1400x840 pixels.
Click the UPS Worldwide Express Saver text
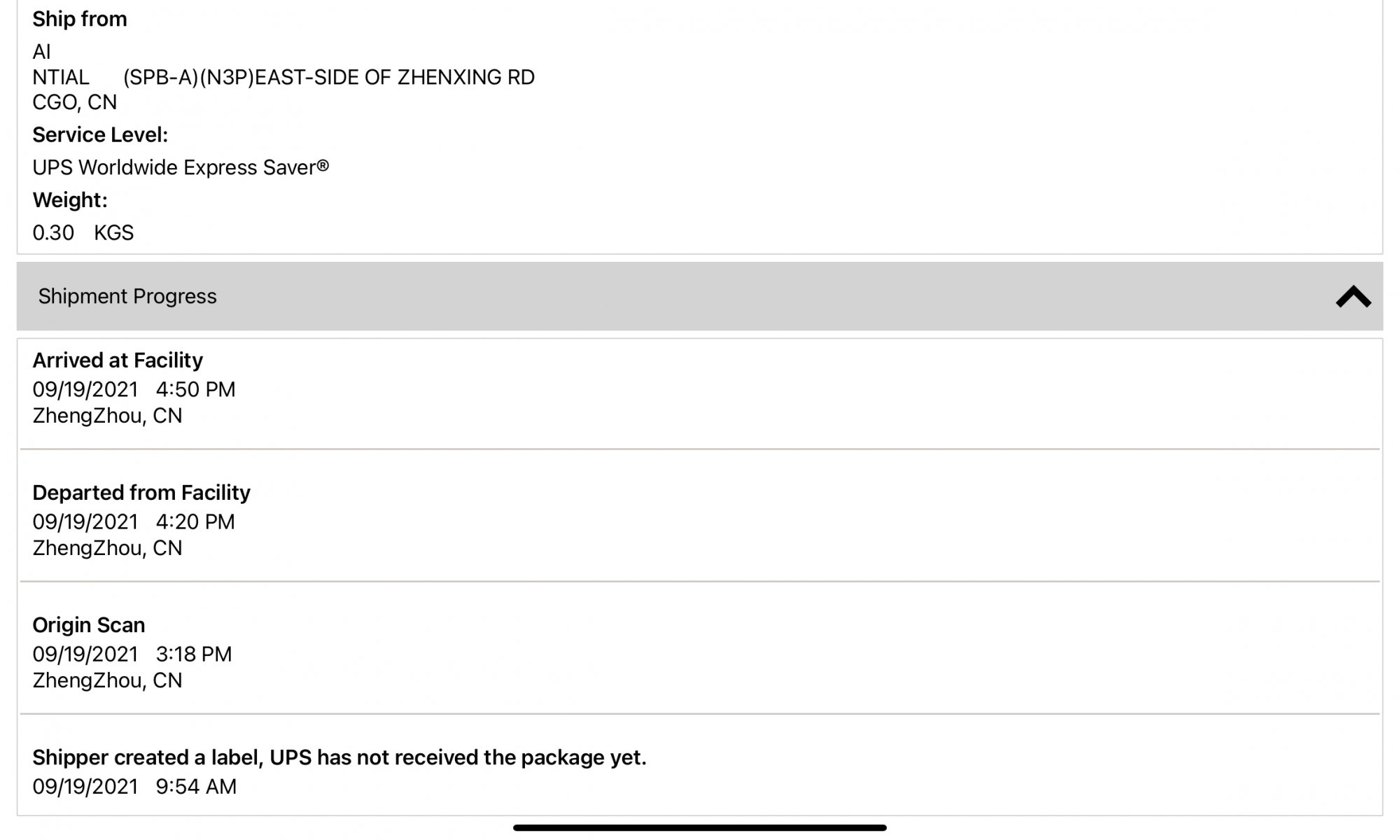(180, 168)
